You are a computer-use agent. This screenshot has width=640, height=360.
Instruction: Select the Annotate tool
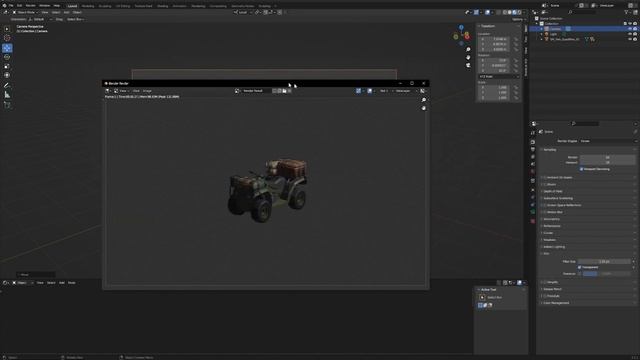7,85
